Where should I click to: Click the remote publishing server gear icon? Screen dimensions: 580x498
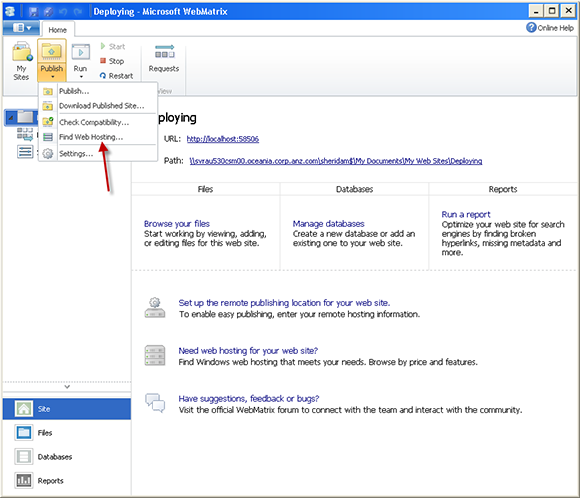155,308
